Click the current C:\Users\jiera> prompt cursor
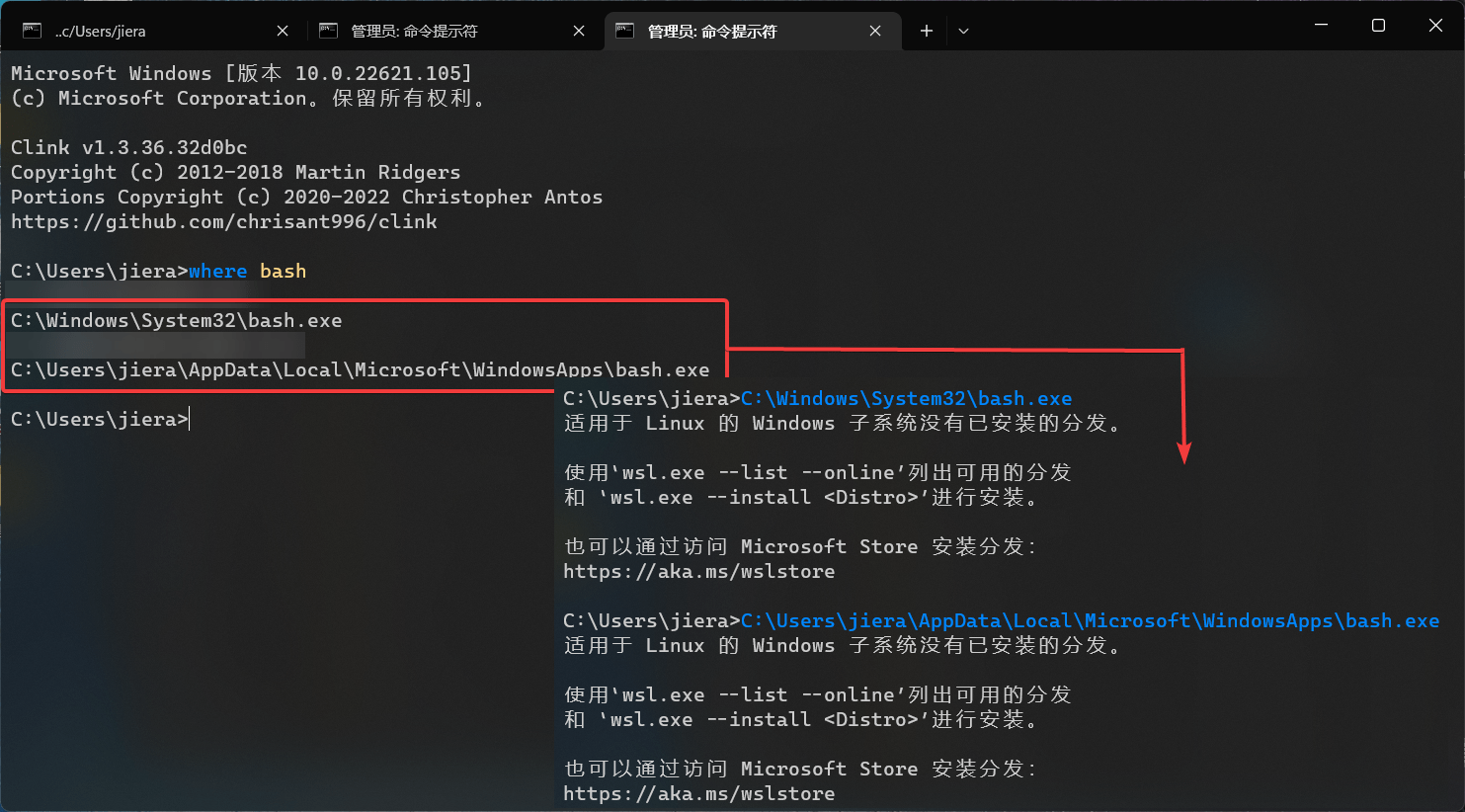Viewport: 1465px width, 812px height. coord(189,419)
